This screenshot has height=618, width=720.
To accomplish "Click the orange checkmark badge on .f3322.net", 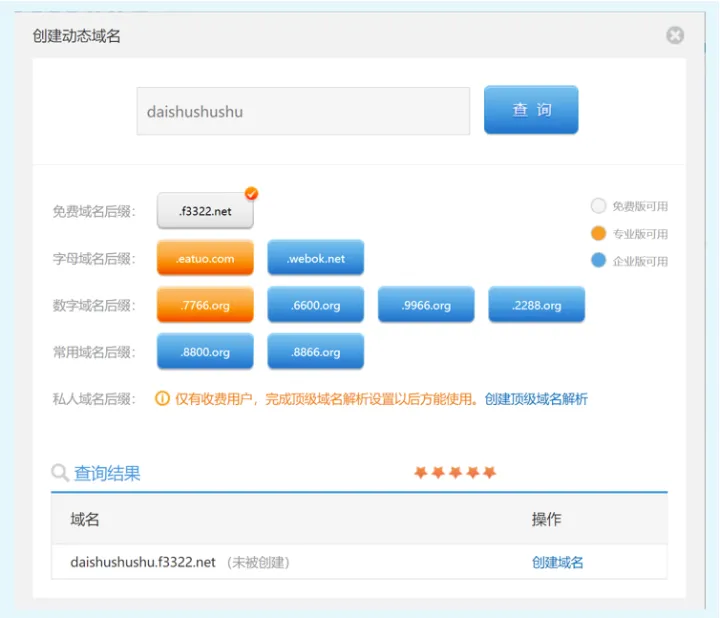I will click(x=251, y=193).
